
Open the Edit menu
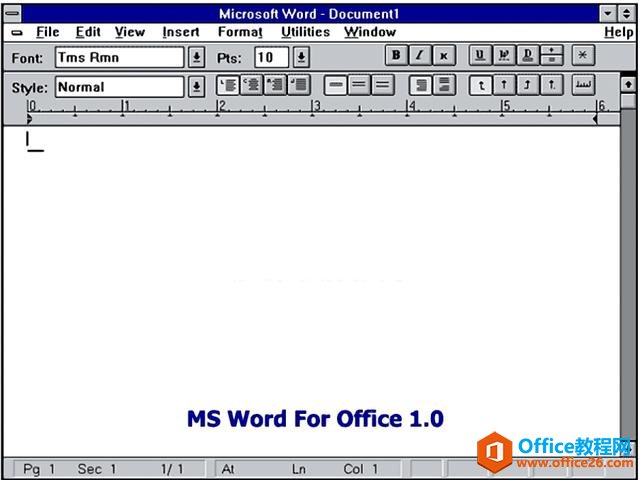88,32
